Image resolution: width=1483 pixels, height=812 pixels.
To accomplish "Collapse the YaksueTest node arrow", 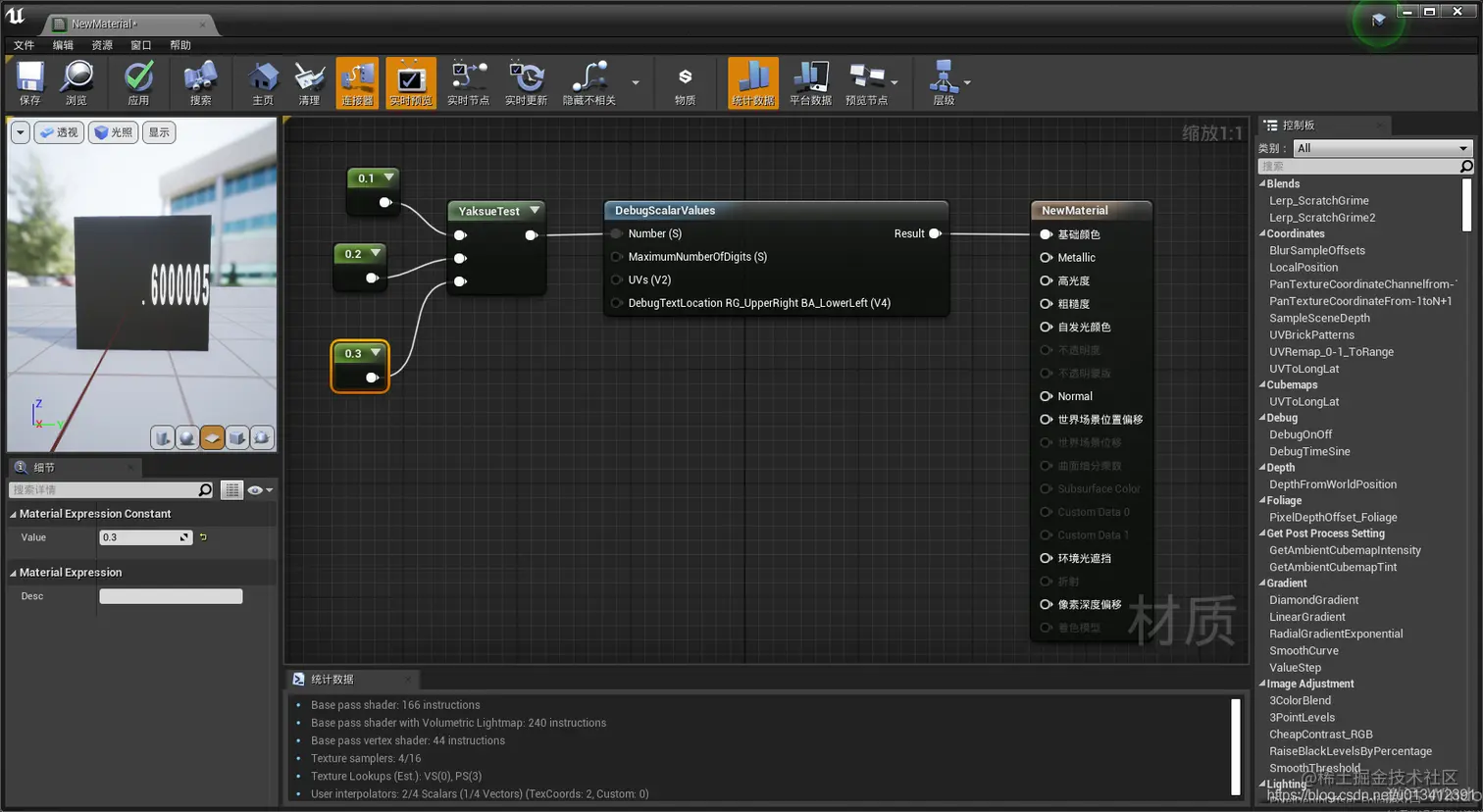I will click(535, 210).
